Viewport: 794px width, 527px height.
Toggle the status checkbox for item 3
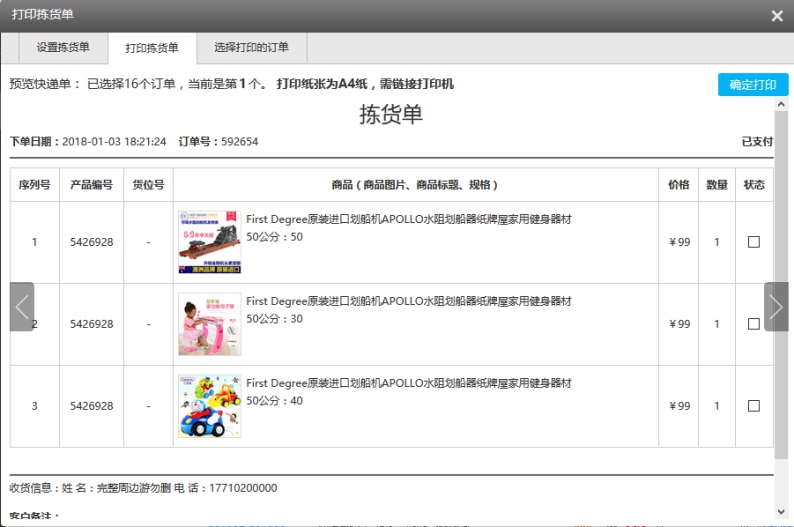tap(754, 406)
